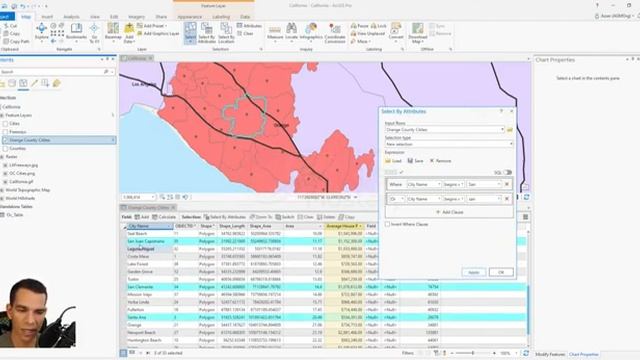Screen dimensions: 640x360
Task: Toggle Freeways layer visibility checkbox
Action: click(x=5, y=132)
